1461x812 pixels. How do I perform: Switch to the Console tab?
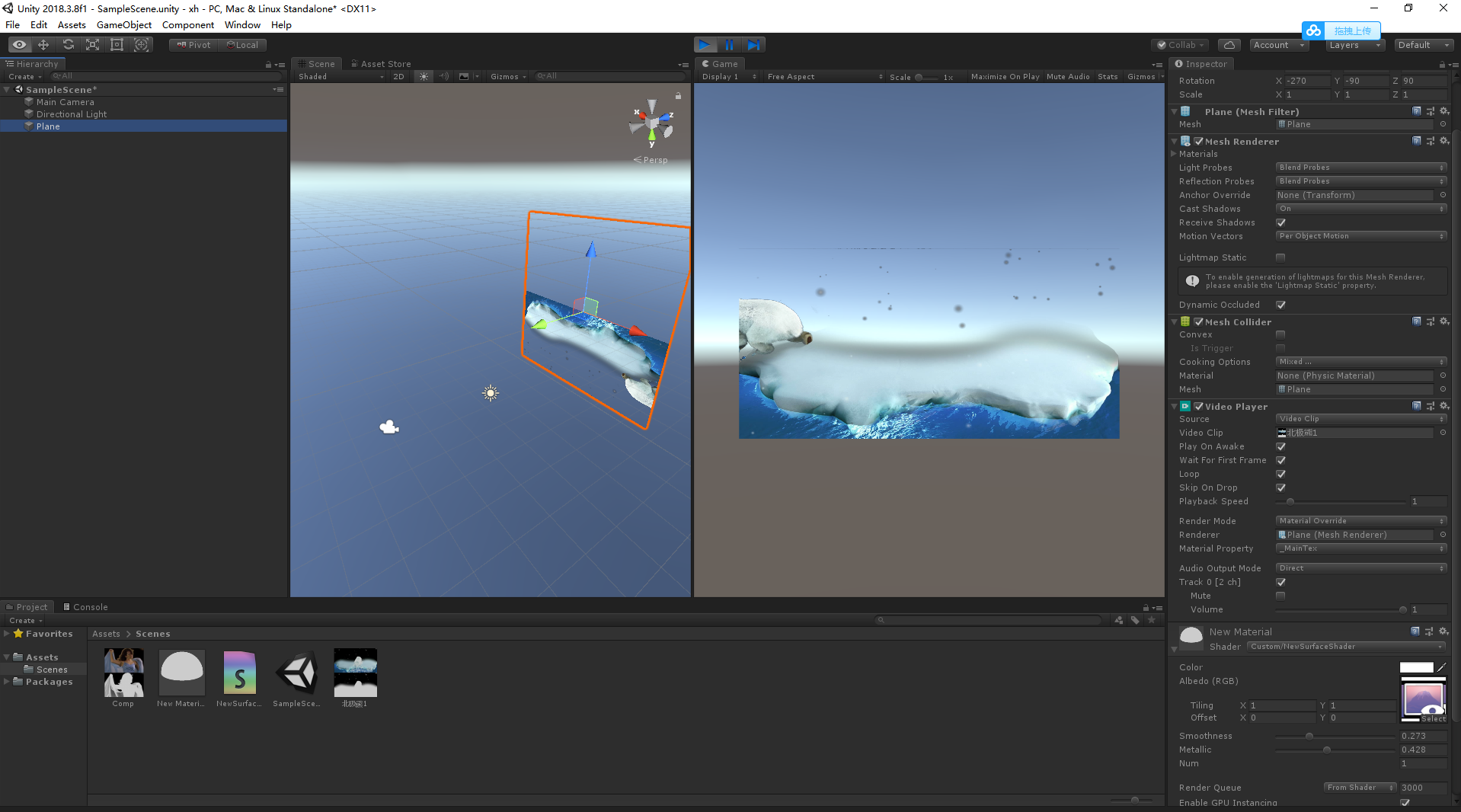(x=85, y=606)
